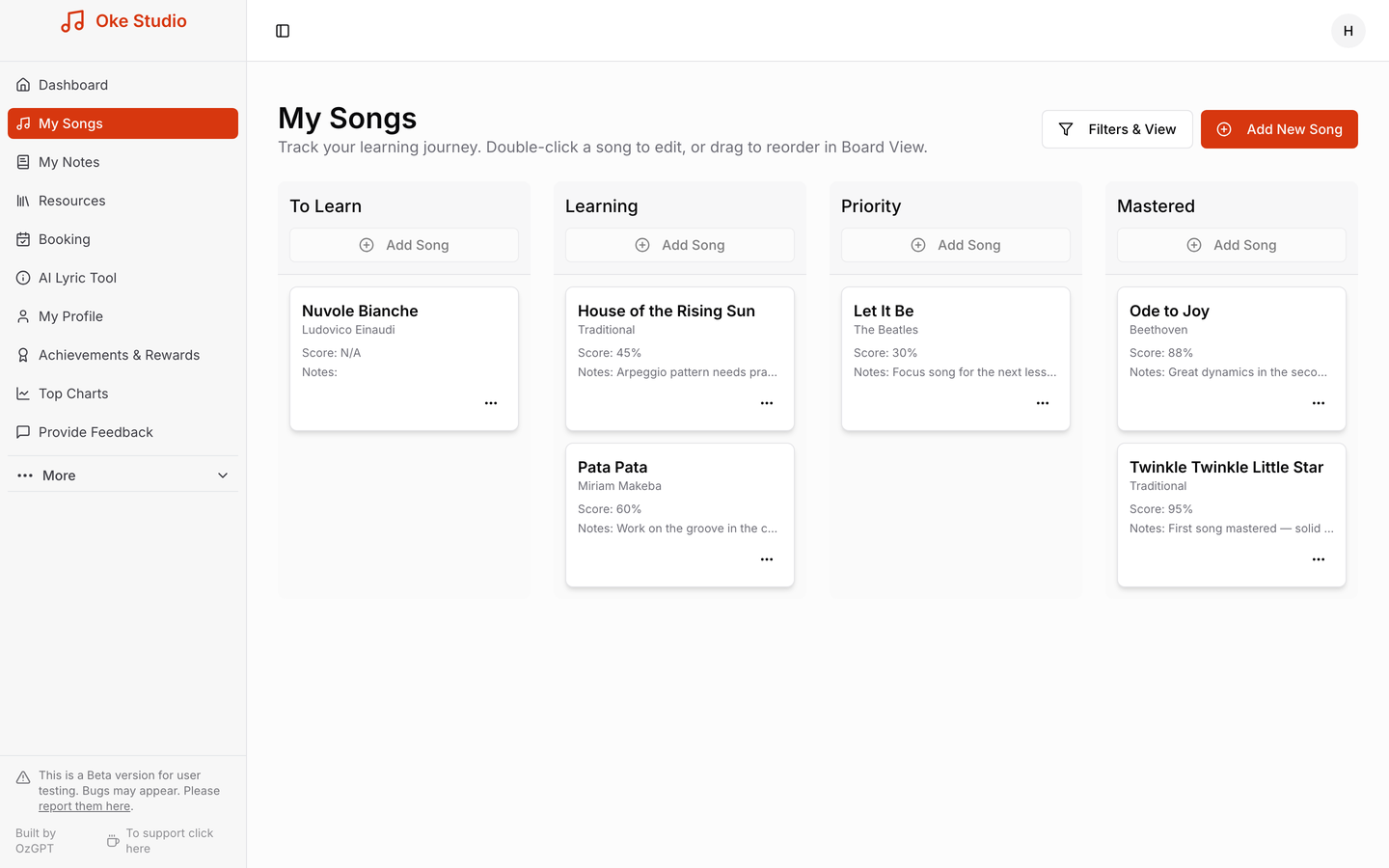1389x868 pixels.
Task: Select the Pata Pata song title
Action: click(x=613, y=467)
